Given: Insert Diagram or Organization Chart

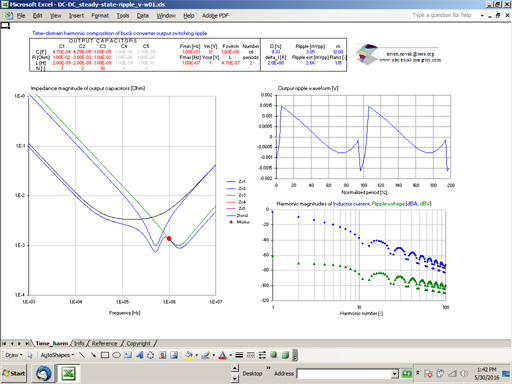Looking at the screenshot, I should tap(151, 355).
